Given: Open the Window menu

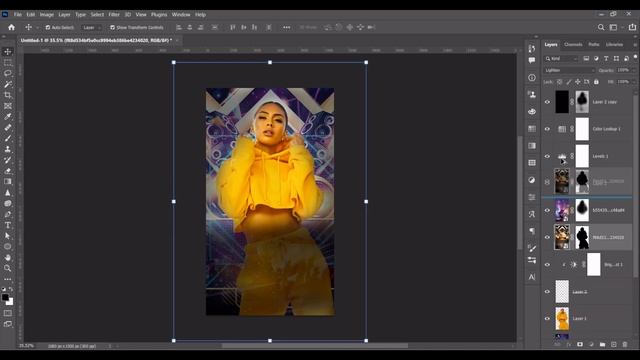Looking at the screenshot, I should 181,15.
